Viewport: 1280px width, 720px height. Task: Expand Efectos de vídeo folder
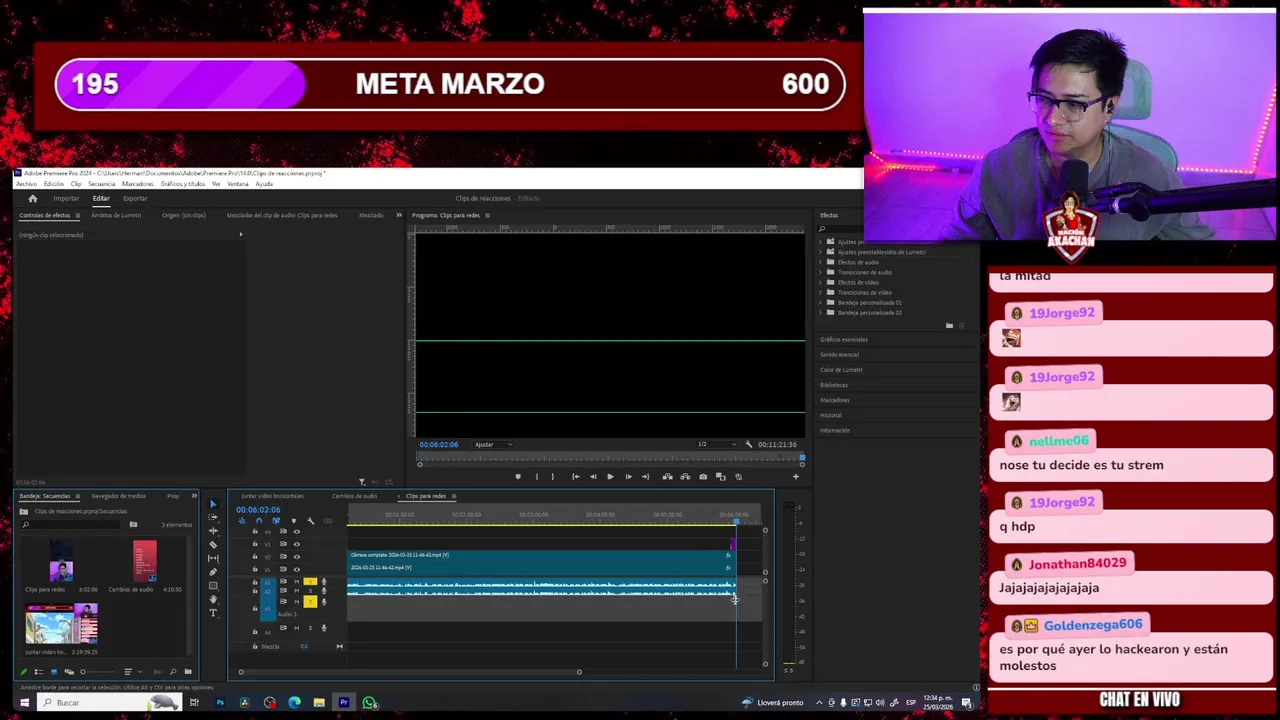tap(821, 282)
